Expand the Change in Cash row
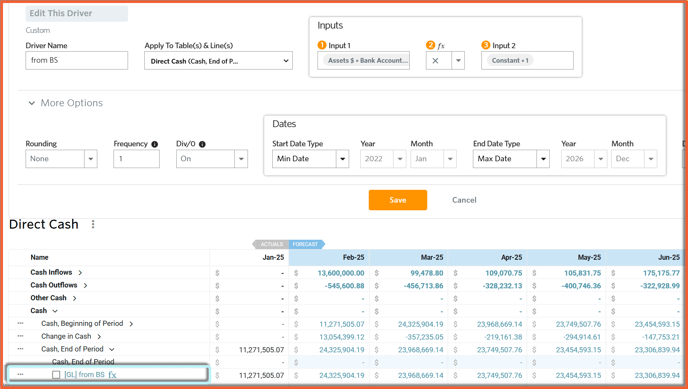This screenshot has height=389, width=688. pos(99,336)
